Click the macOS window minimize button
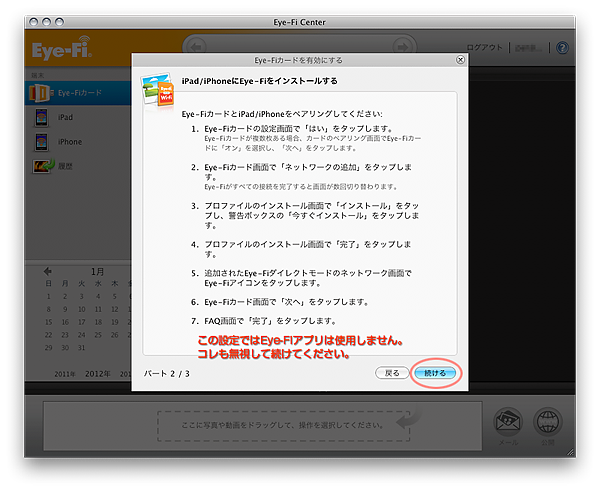600x491 pixels. 46,22
